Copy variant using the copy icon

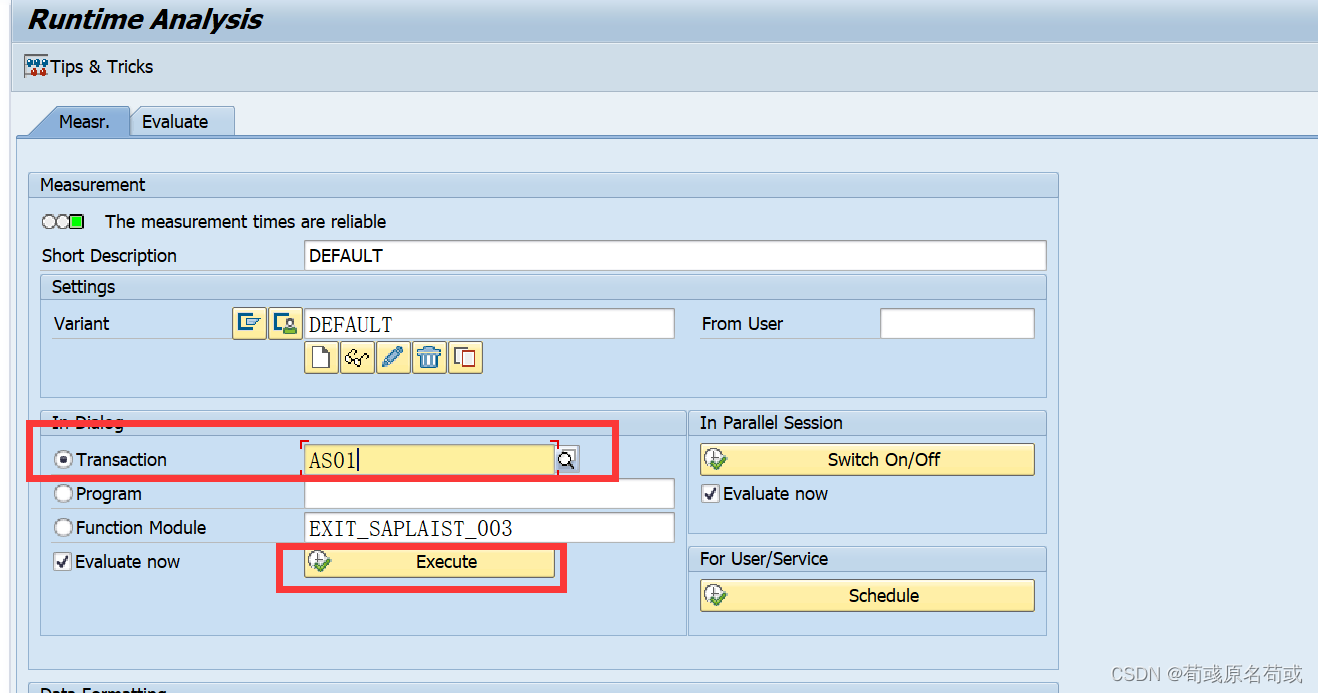465,357
